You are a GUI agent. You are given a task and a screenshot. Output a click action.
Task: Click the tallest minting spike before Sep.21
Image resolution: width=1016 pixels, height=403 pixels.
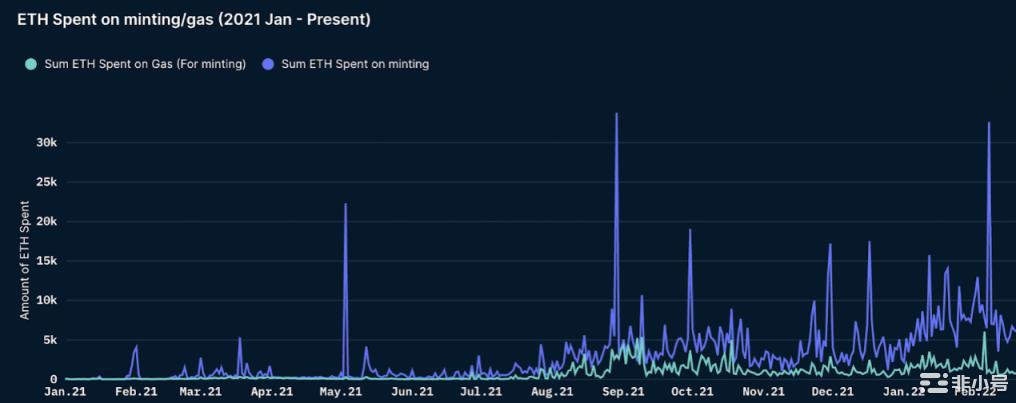[x=616, y=114]
